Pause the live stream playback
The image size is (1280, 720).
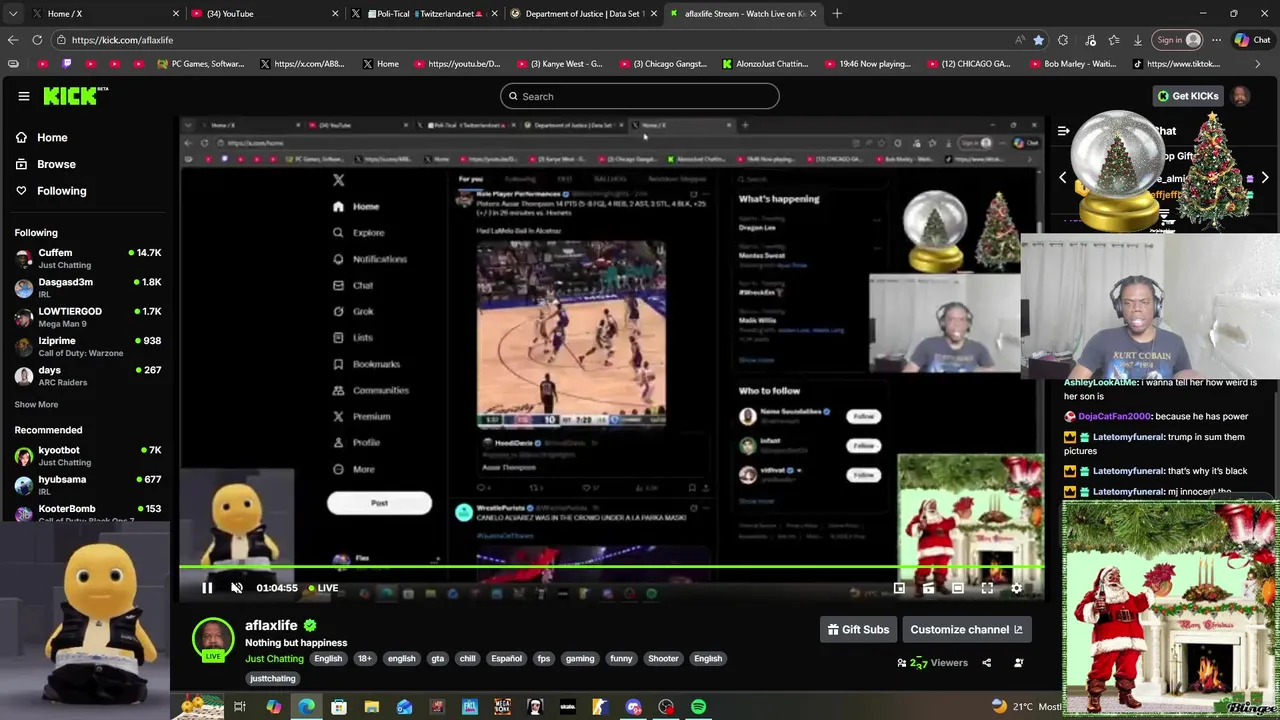[x=207, y=588]
